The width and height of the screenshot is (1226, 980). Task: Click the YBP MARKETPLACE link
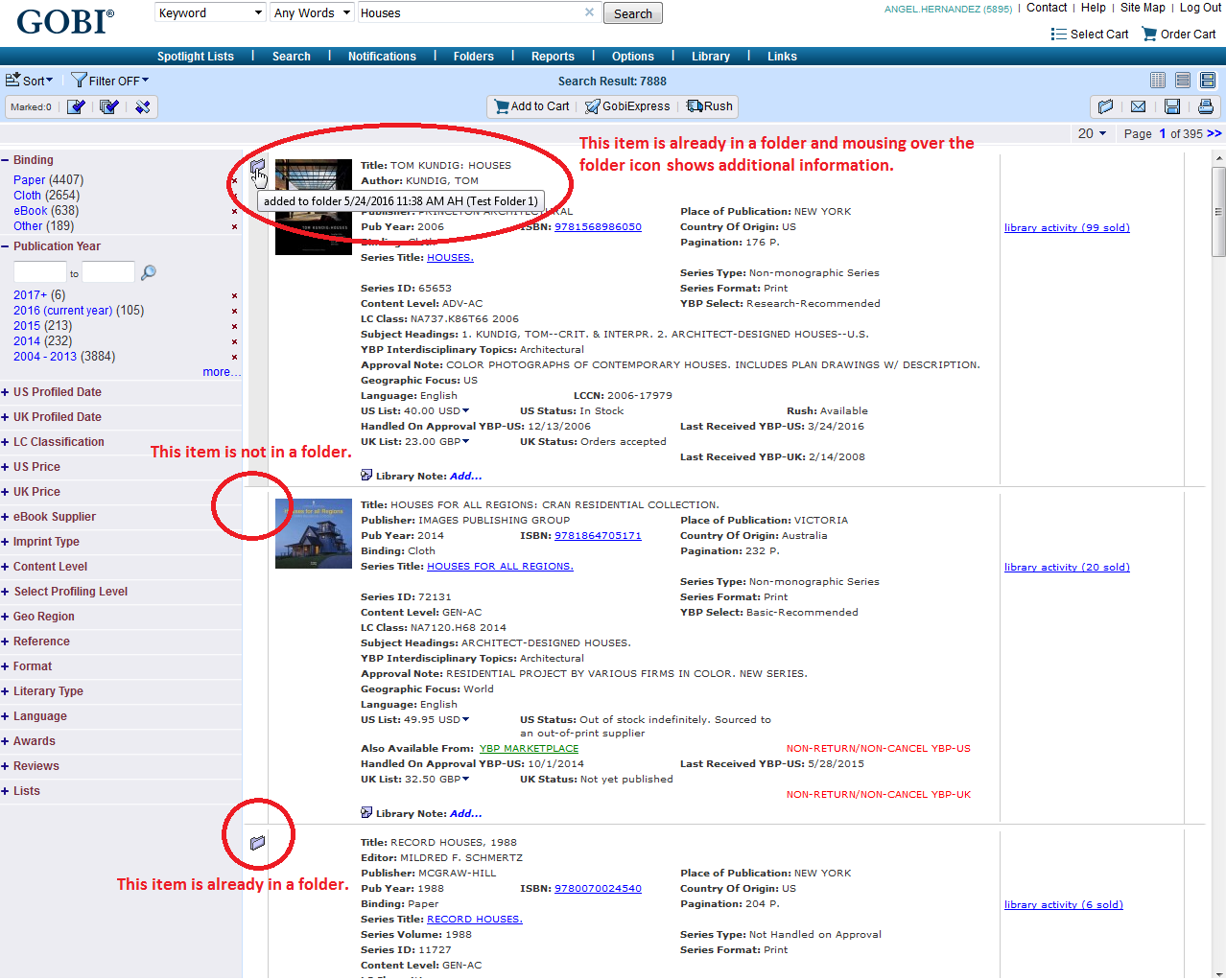[x=529, y=749]
